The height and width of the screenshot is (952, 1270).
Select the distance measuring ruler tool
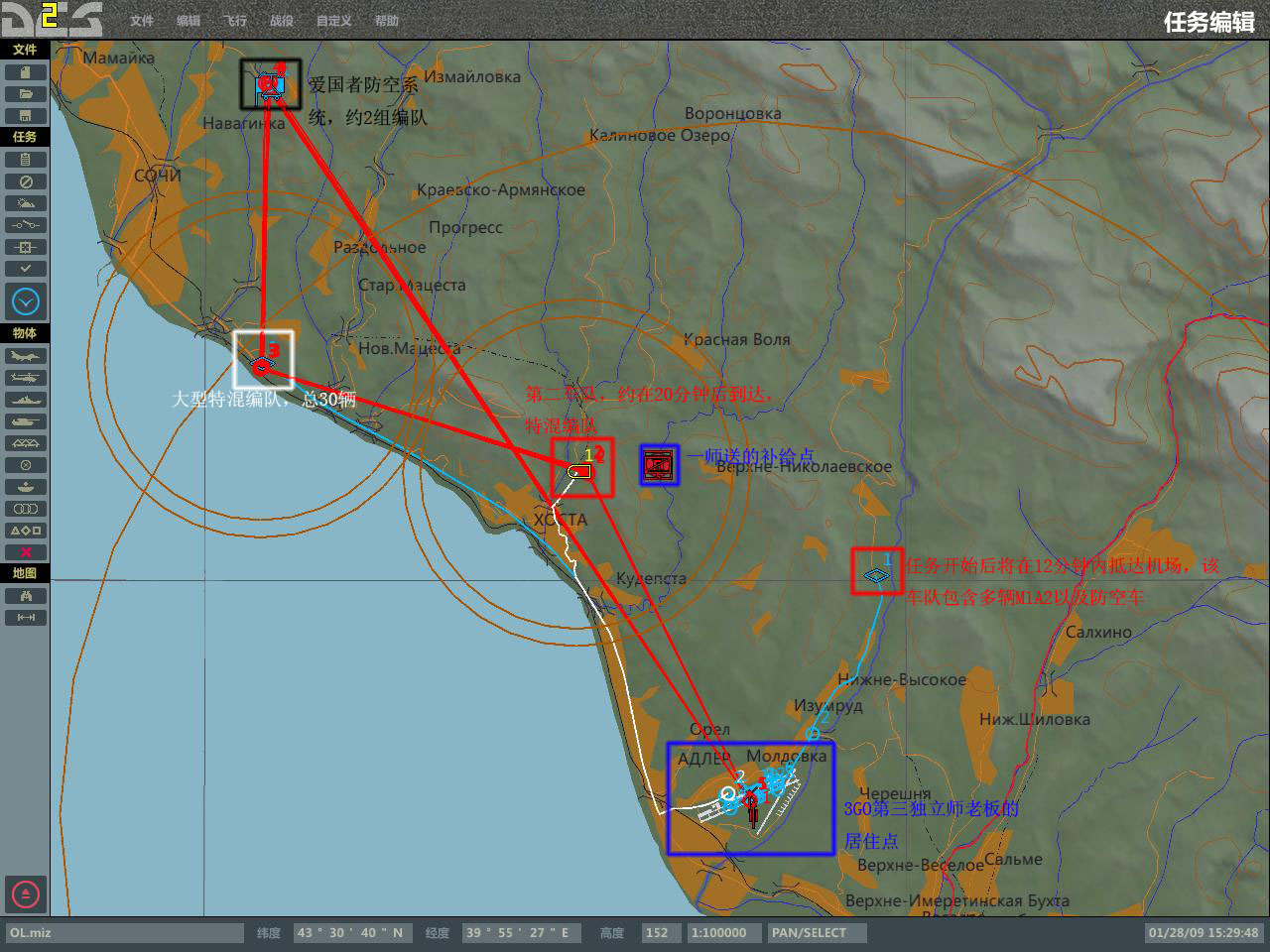click(25, 618)
